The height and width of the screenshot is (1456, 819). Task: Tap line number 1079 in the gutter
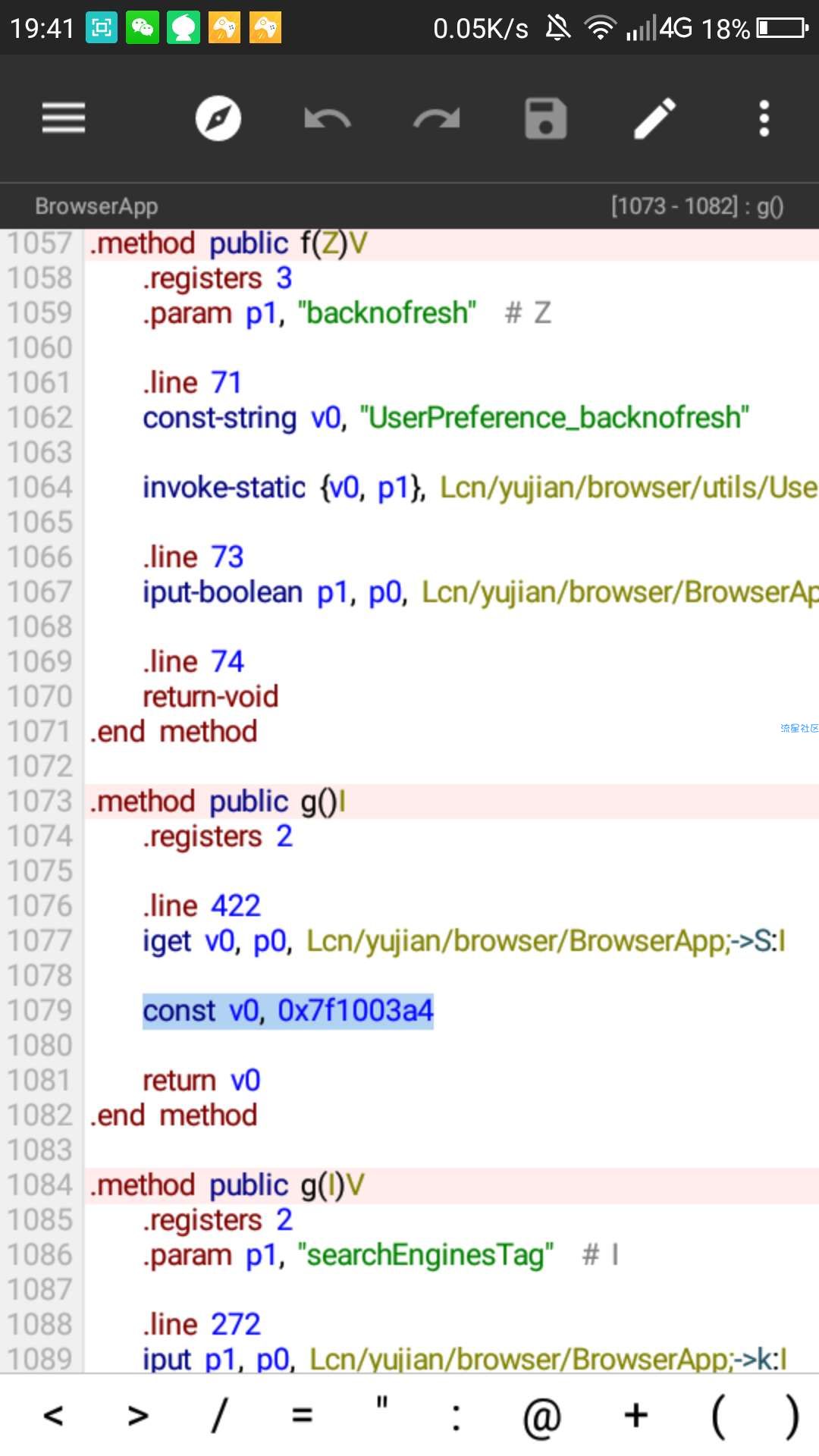[x=40, y=1011]
